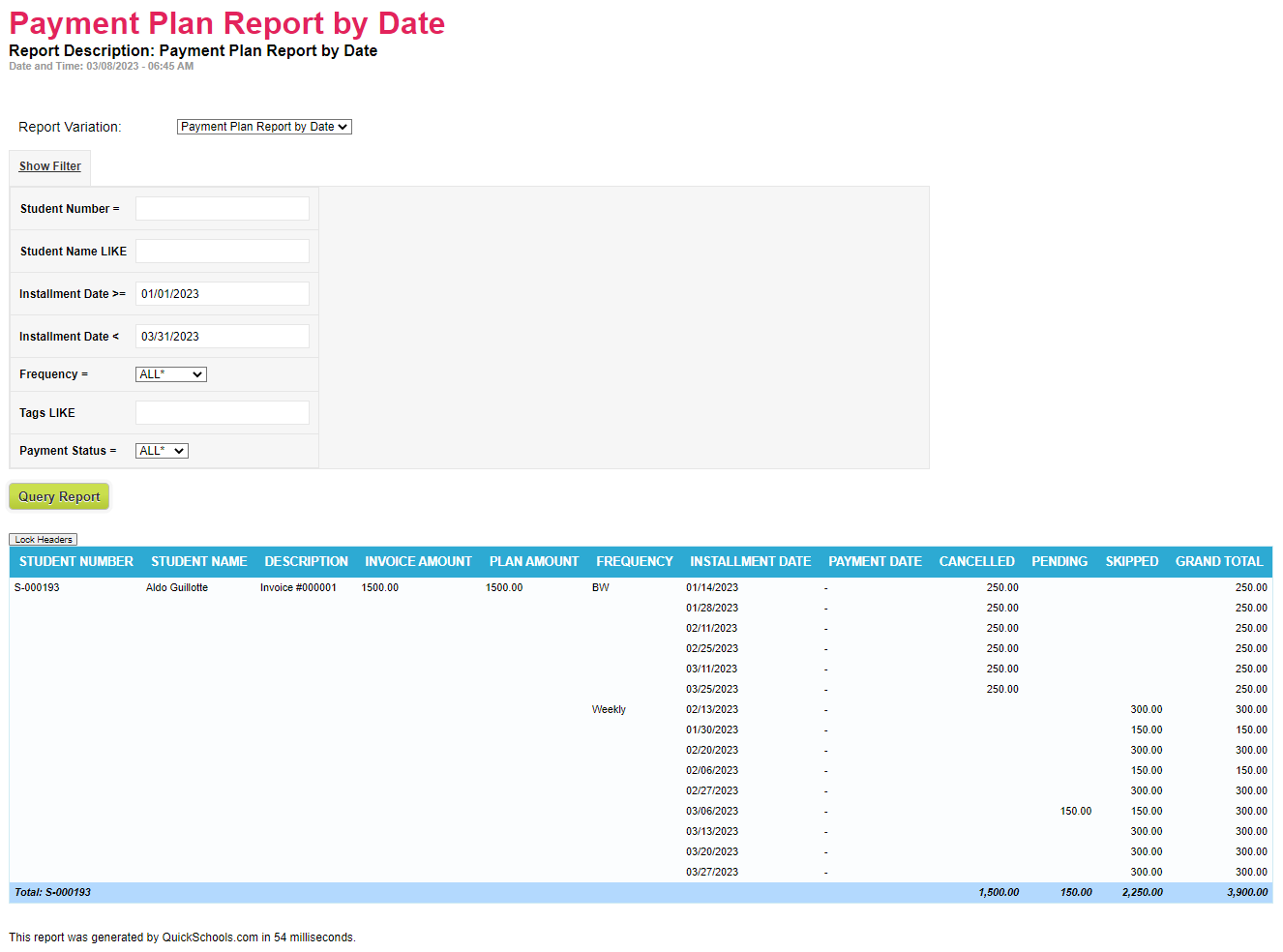Select the Installment Date column header
Screen dimensions: 1283x952
point(750,562)
